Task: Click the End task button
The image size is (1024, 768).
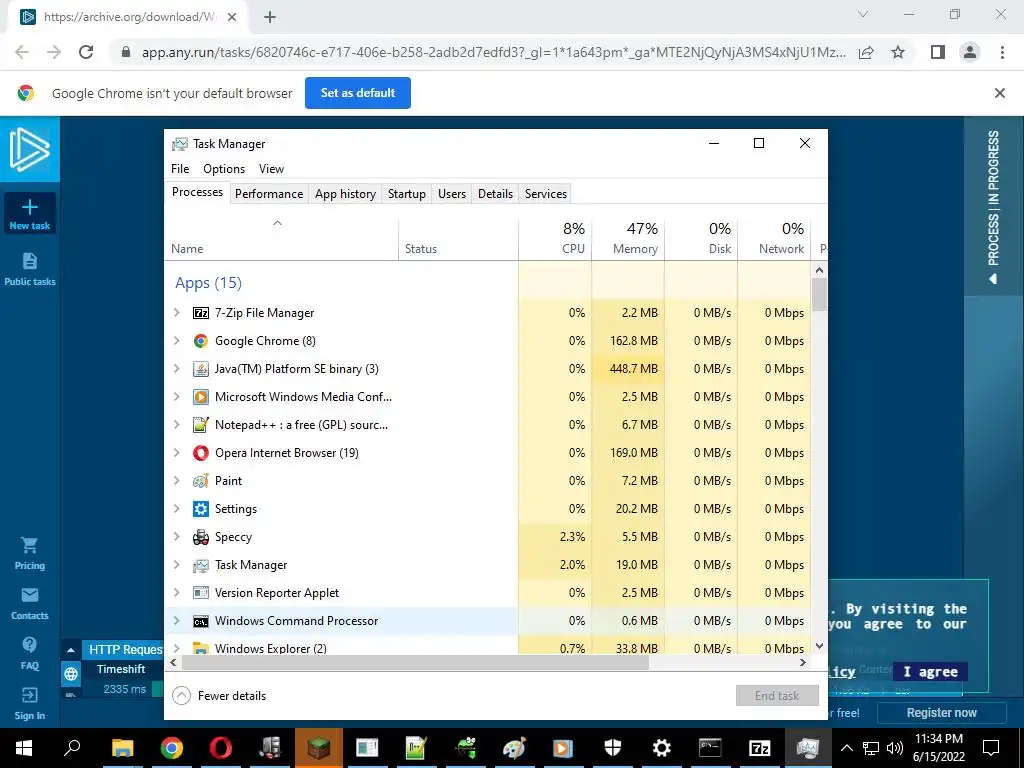Action: [x=777, y=696]
